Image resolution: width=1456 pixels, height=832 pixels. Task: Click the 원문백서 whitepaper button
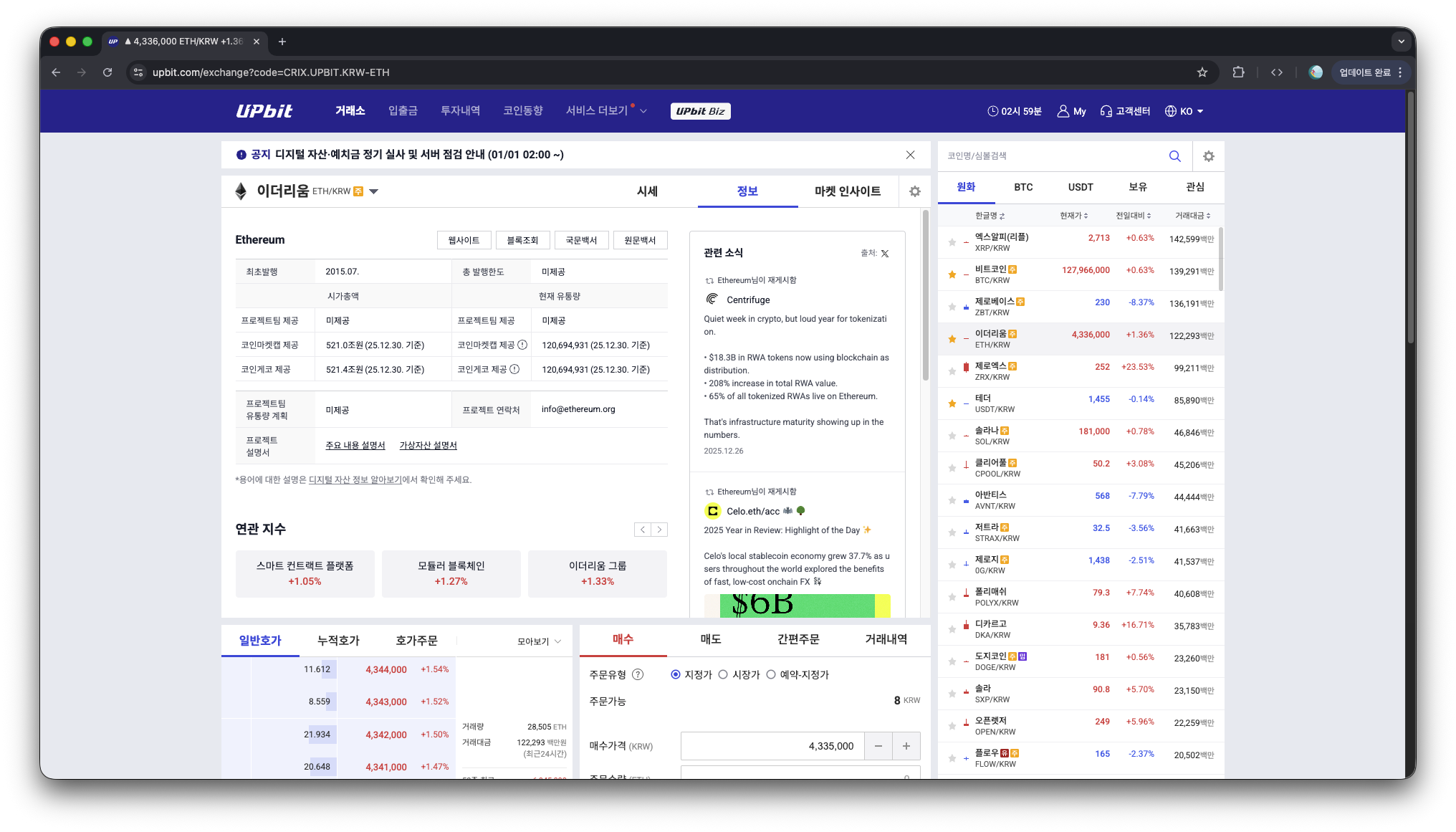(x=640, y=240)
